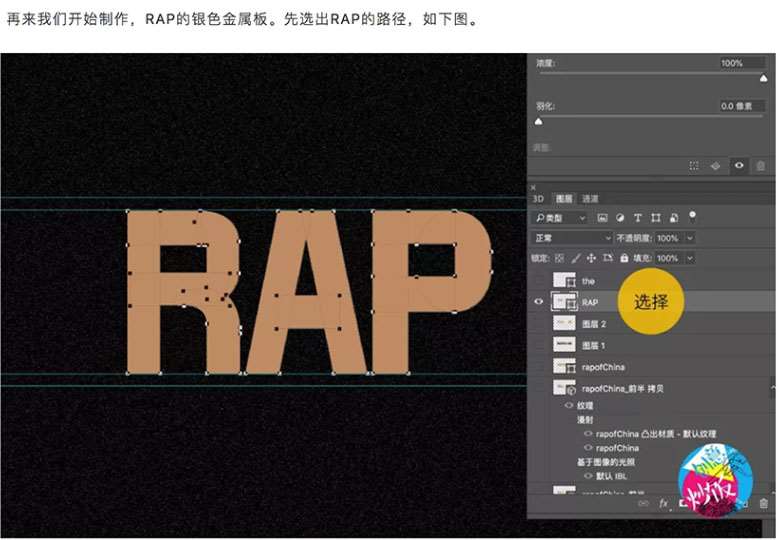
Task: Show 图层 2 layer visibility box
Action: (538, 324)
